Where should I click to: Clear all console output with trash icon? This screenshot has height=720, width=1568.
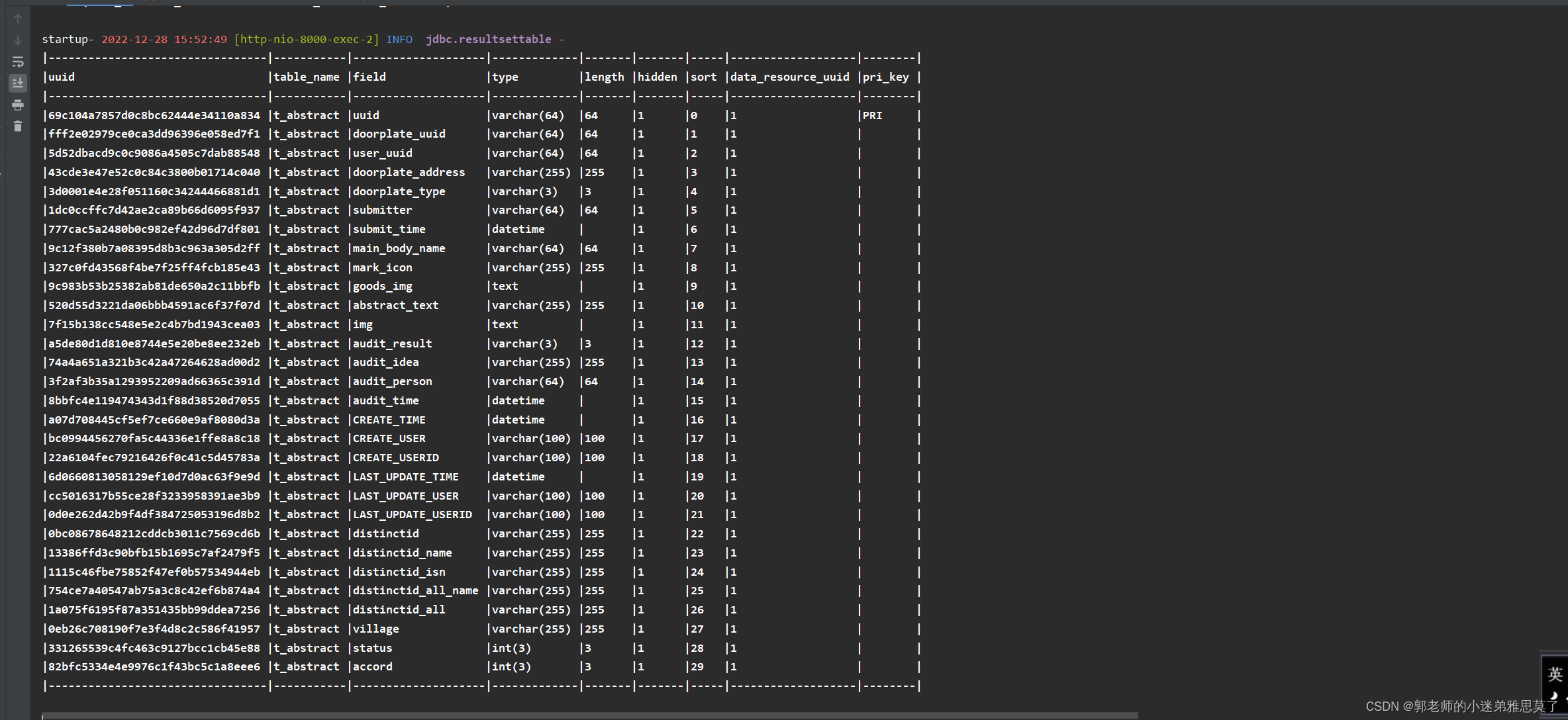tap(18, 126)
